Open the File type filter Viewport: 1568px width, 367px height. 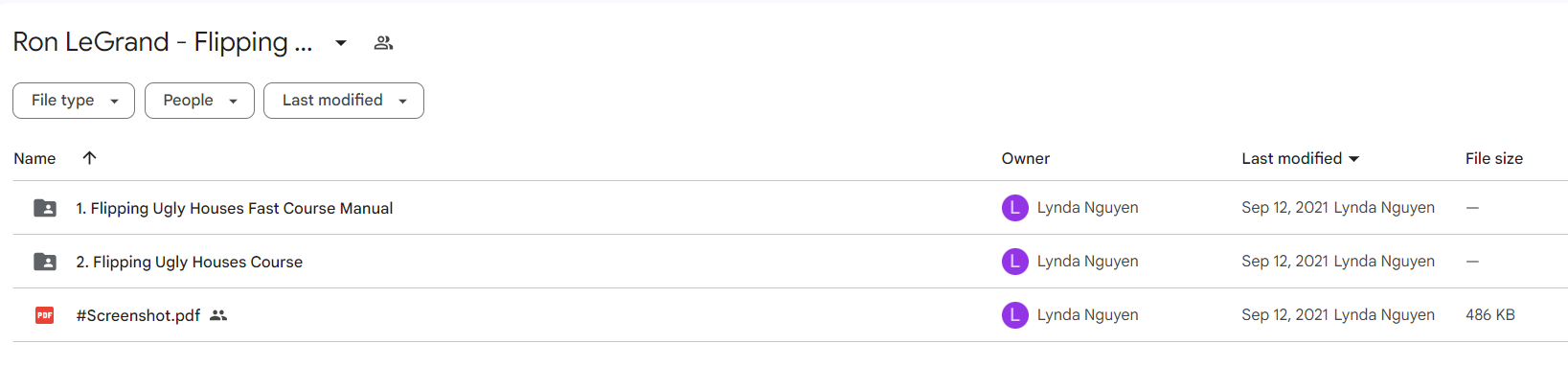pyautogui.click(x=74, y=101)
